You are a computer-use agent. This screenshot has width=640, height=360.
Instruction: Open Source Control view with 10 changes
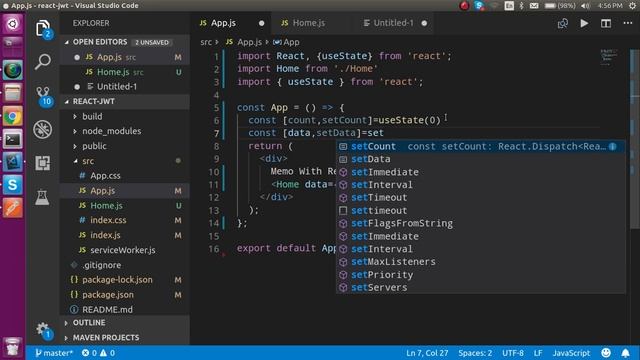pyautogui.click(x=43, y=96)
